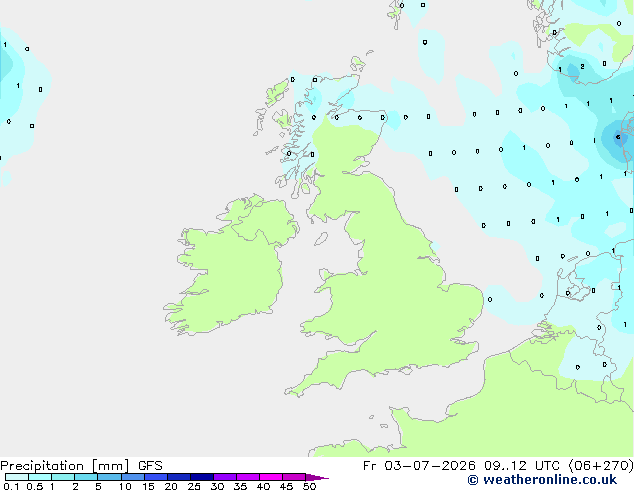Click the 'Precipitation [mm]' title text
The image size is (634, 490).
(65, 466)
